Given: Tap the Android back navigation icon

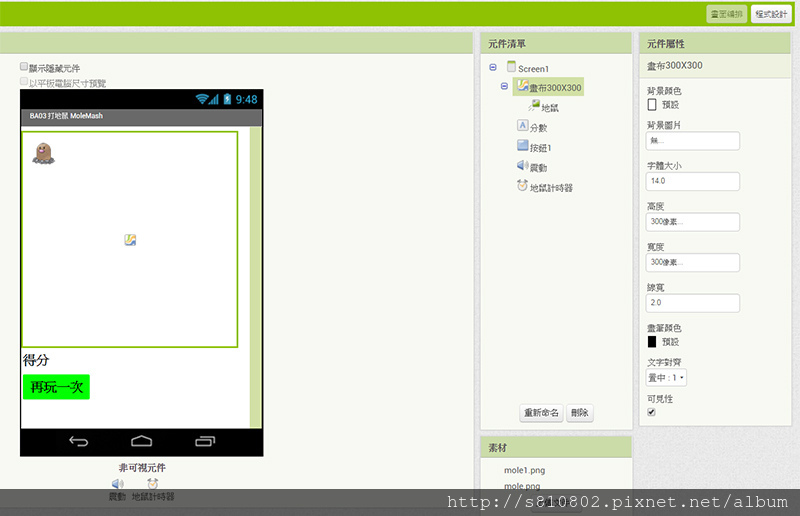Looking at the screenshot, I should point(79,441).
